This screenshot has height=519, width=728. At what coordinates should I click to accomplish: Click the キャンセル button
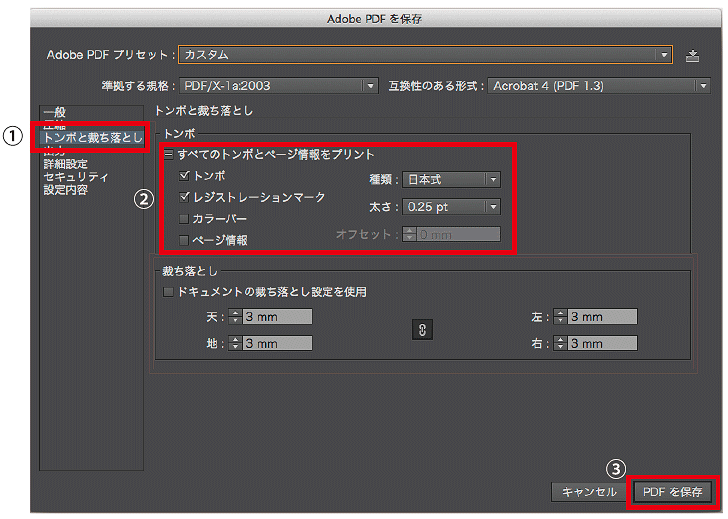[589, 492]
